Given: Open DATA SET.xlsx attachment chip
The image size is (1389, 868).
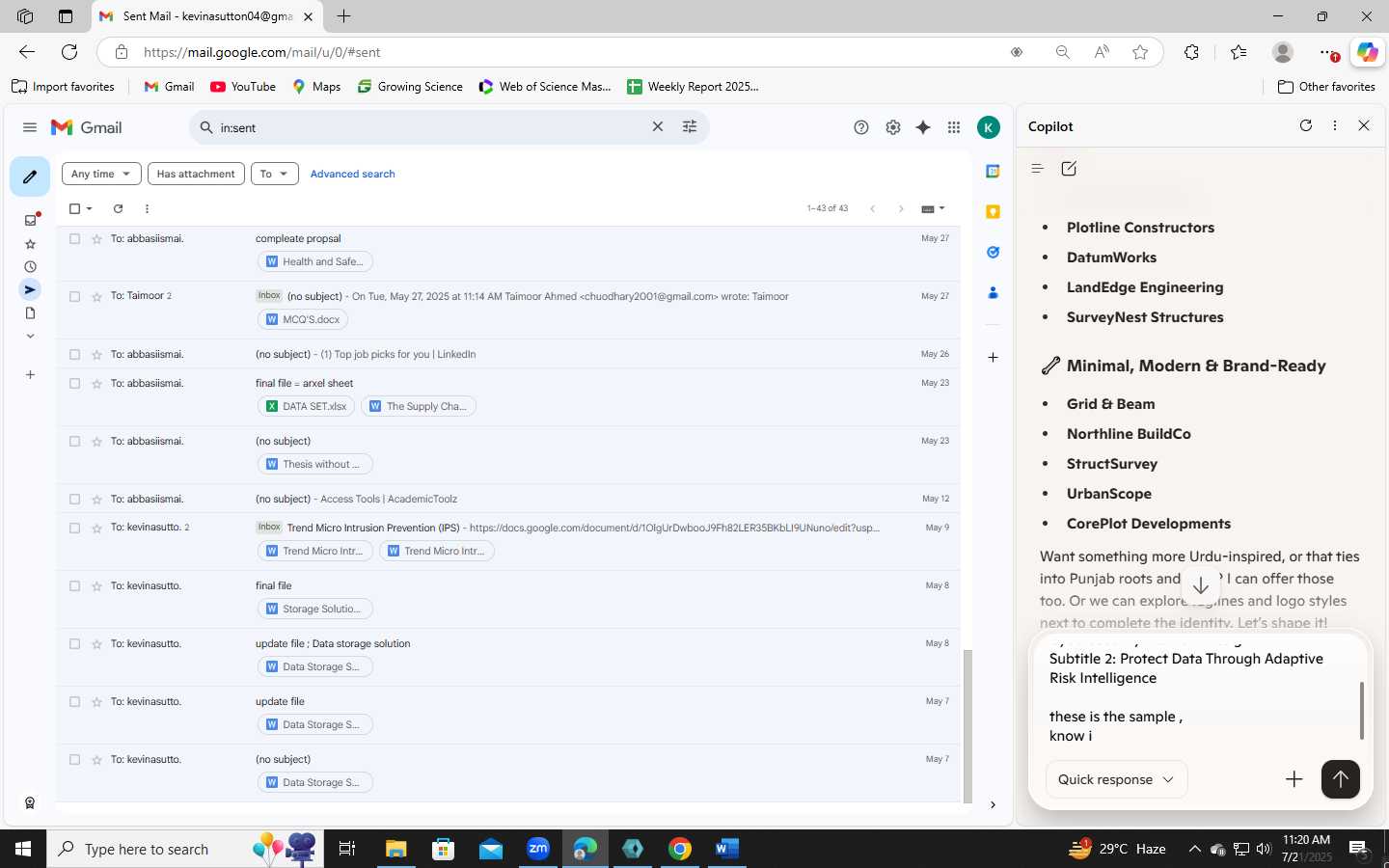Looking at the screenshot, I should click(307, 406).
